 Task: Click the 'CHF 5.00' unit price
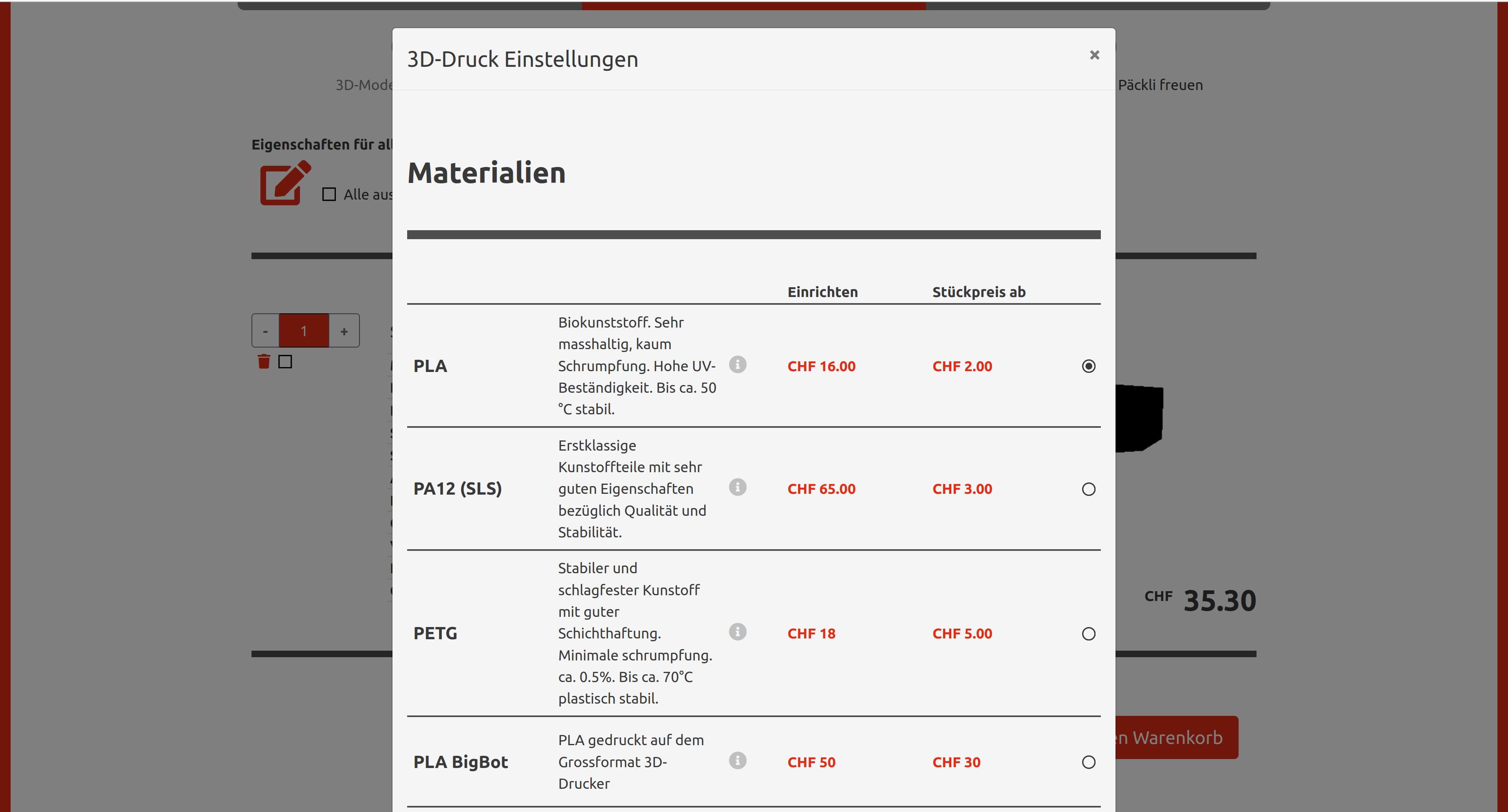[x=962, y=634]
